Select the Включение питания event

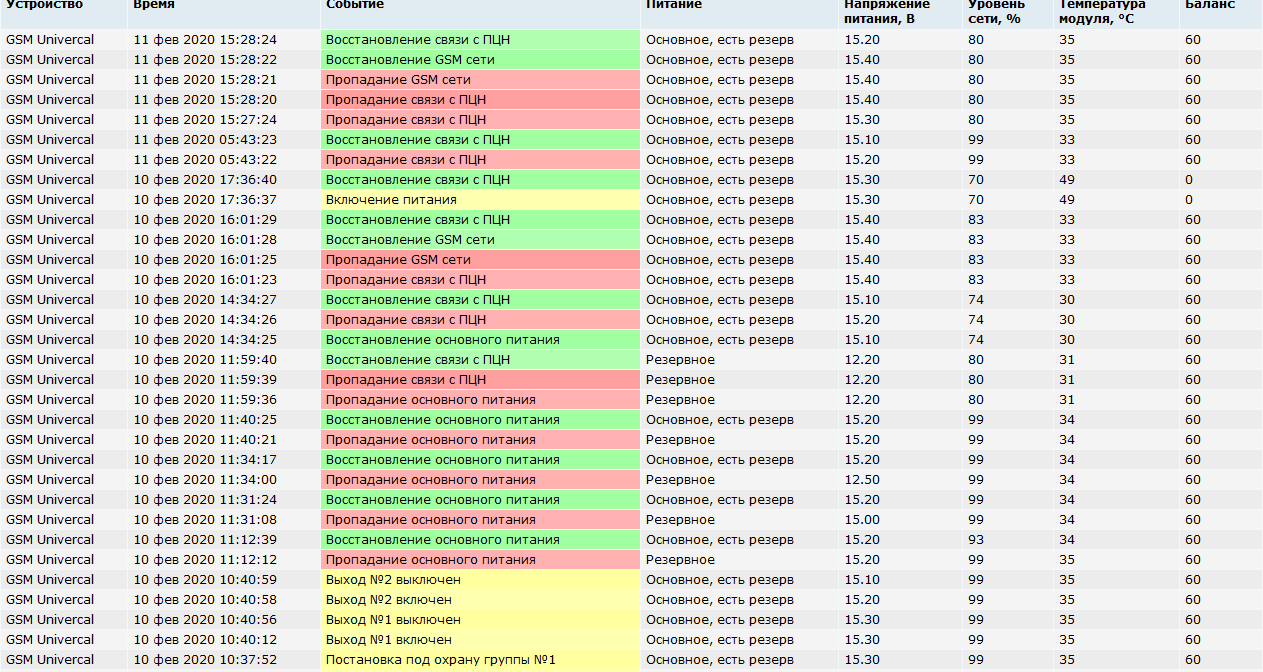click(x=481, y=200)
